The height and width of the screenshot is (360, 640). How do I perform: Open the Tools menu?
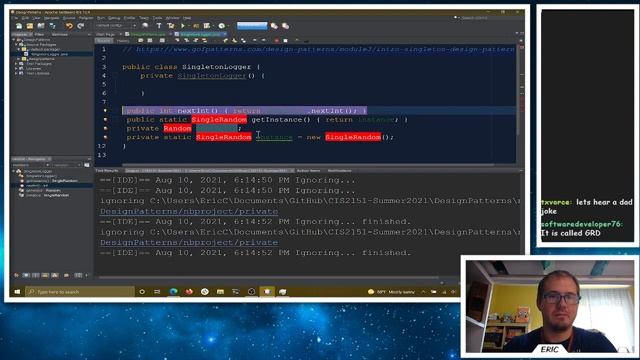point(157,18)
